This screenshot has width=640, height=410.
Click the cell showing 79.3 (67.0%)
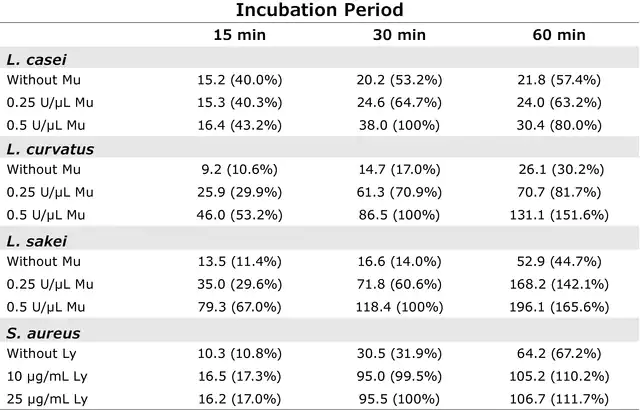(238, 307)
